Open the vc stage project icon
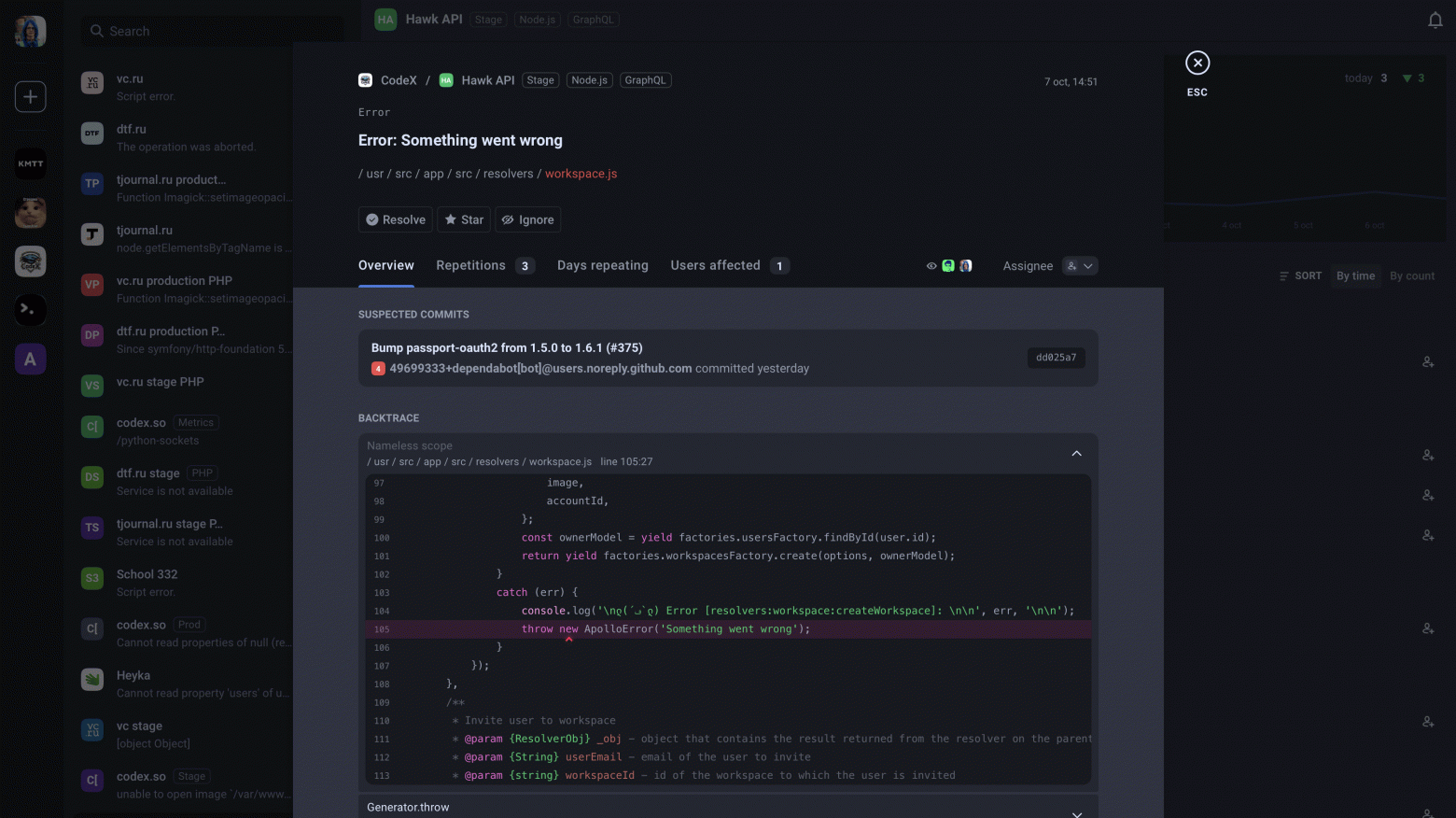 pyautogui.click(x=92, y=729)
